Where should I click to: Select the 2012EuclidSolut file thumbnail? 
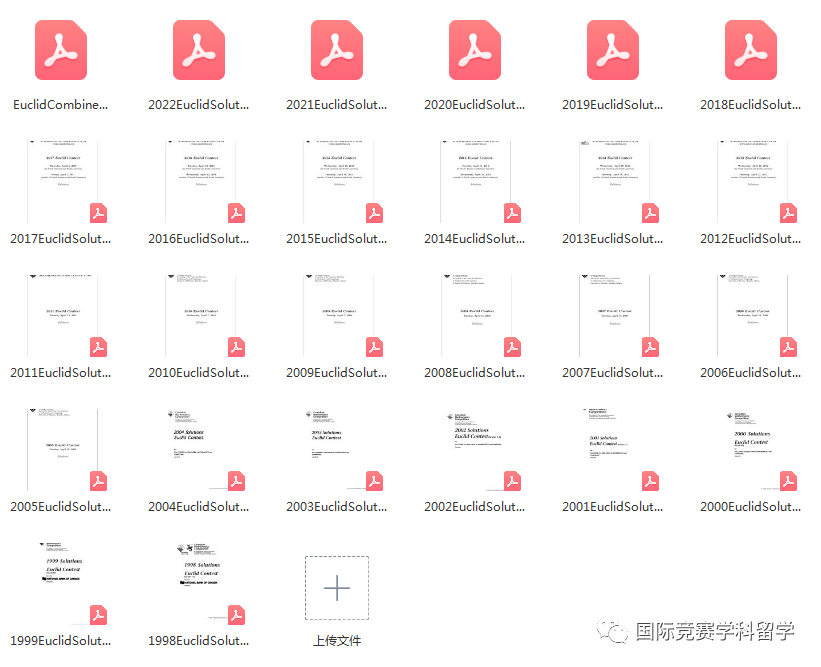tap(752, 182)
